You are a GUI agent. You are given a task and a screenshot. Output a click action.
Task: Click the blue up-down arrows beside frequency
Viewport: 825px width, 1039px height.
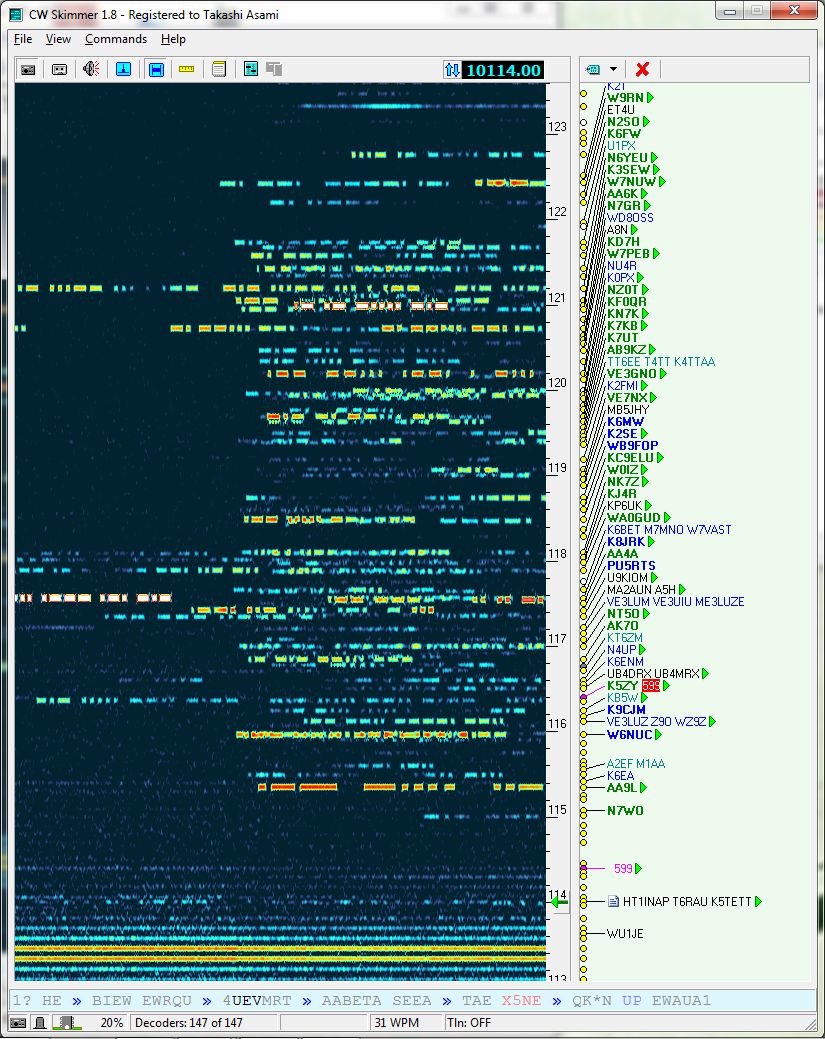point(452,70)
